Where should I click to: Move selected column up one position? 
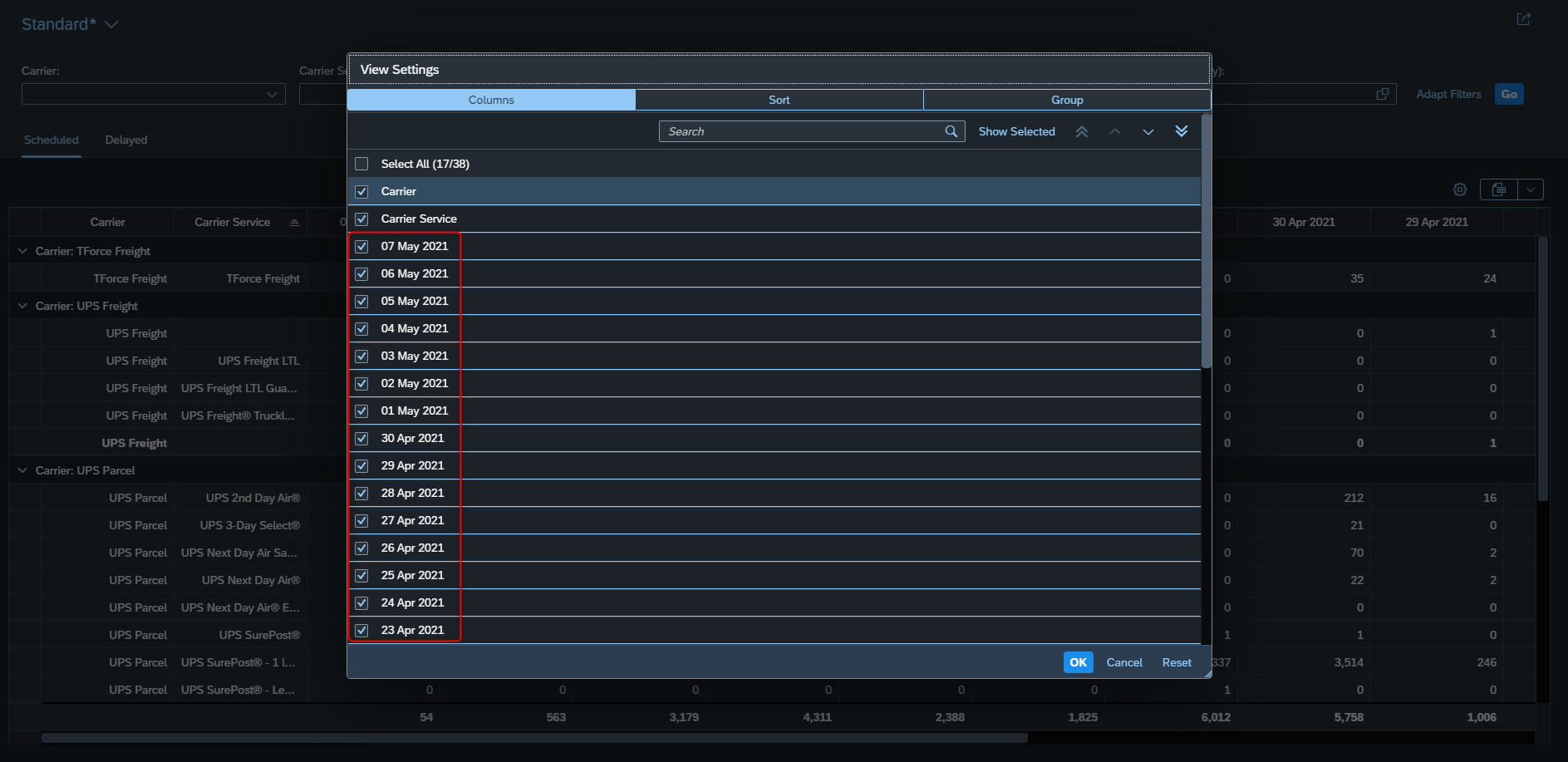tap(1115, 131)
